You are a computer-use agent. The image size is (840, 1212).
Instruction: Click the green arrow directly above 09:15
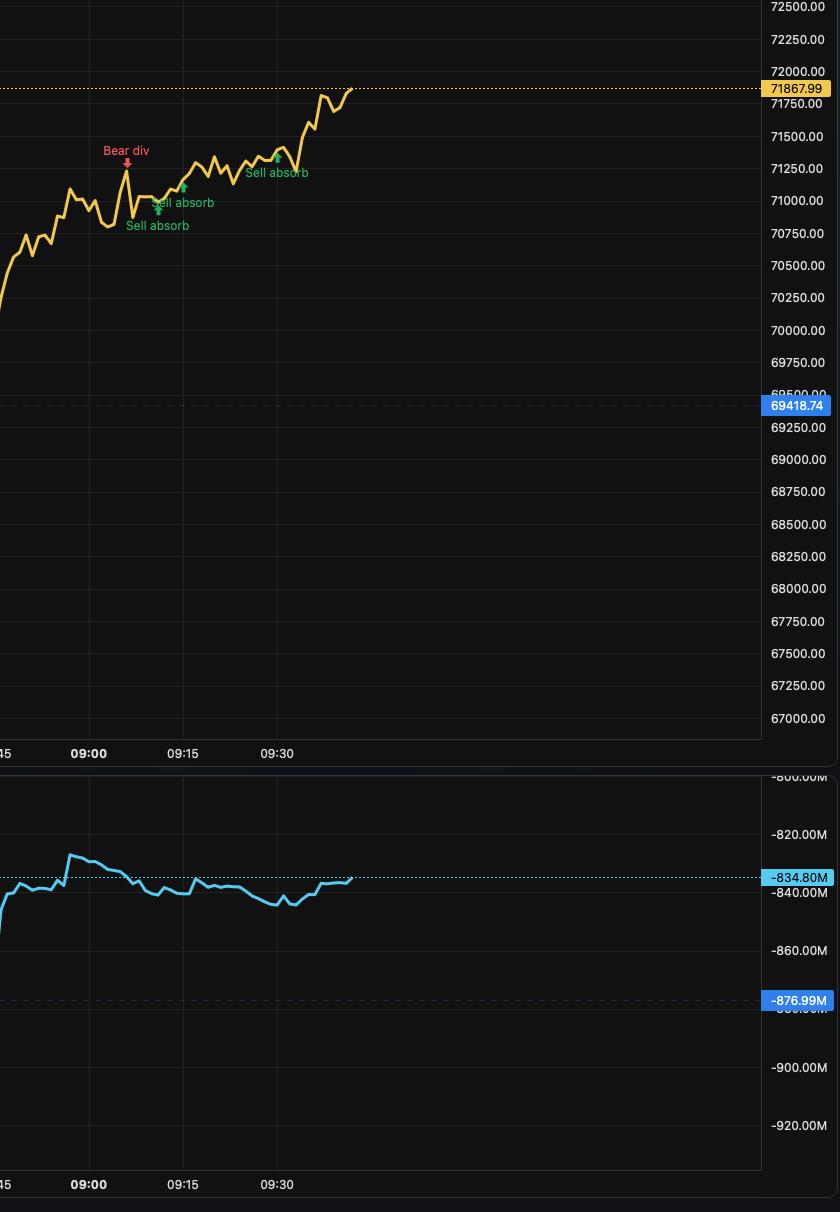[183, 188]
